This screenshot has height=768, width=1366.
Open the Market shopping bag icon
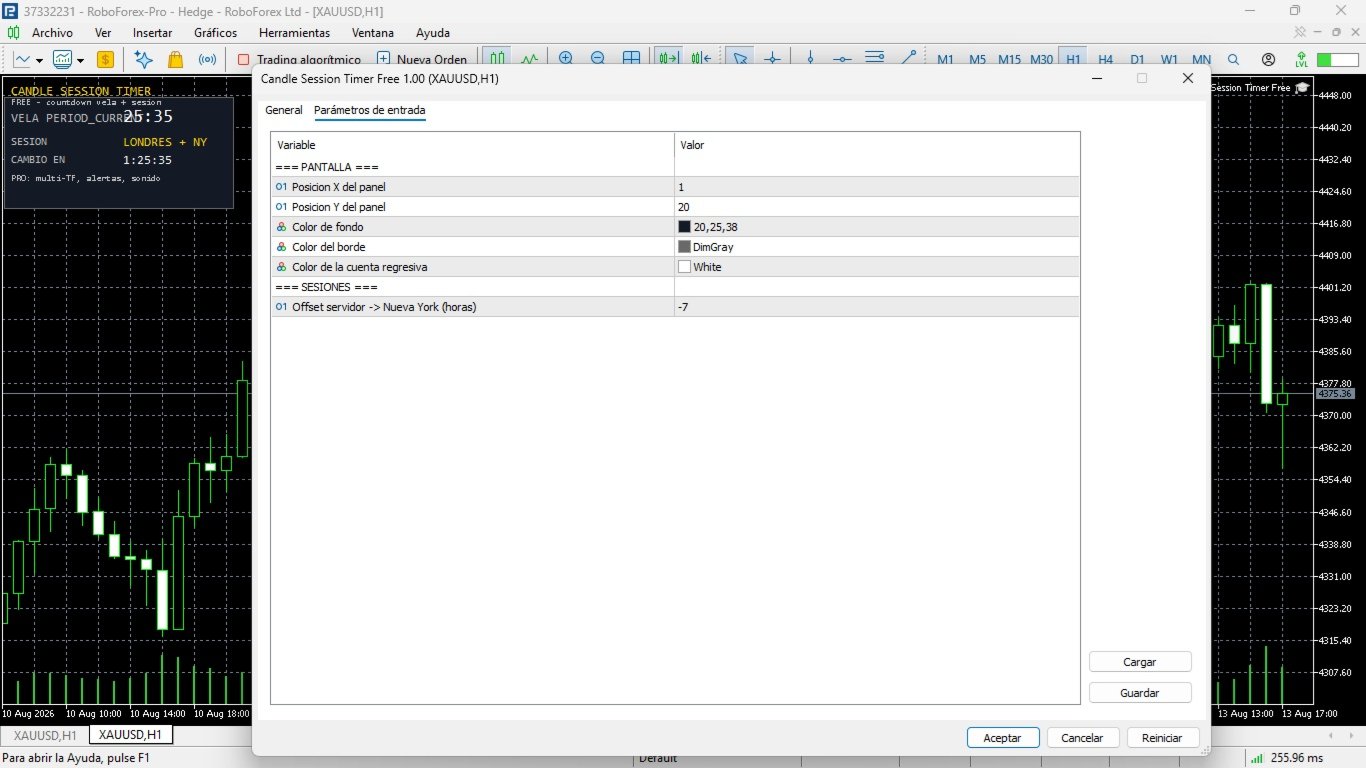point(175,59)
